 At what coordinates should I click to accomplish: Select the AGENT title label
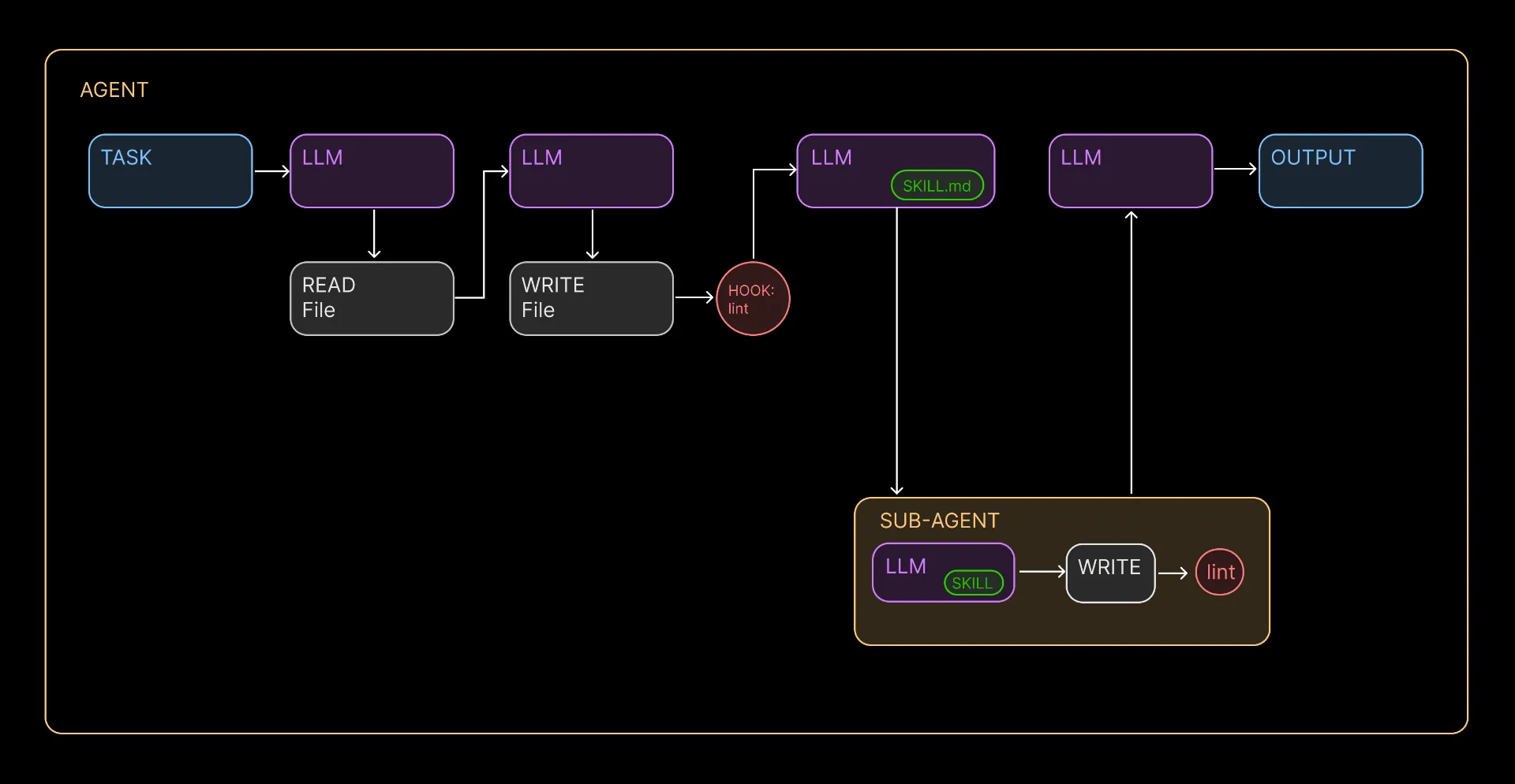click(114, 89)
